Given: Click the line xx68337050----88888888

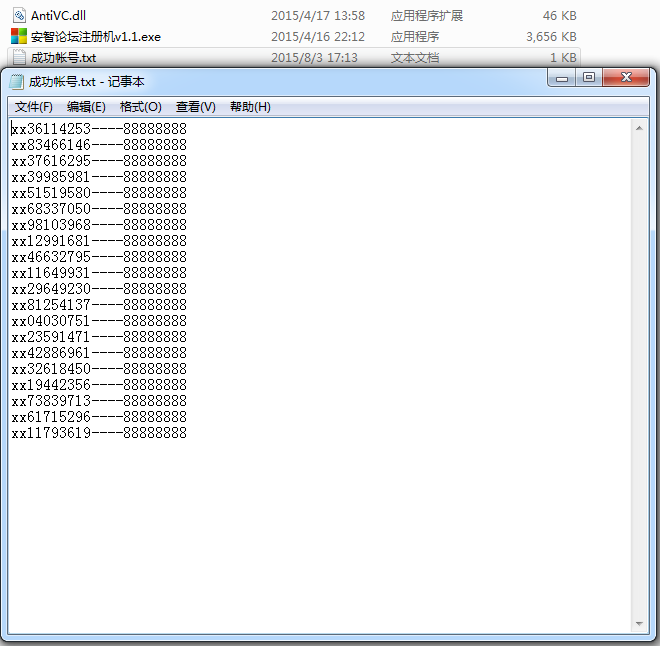Looking at the screenshot, I should tap(99, 209).
